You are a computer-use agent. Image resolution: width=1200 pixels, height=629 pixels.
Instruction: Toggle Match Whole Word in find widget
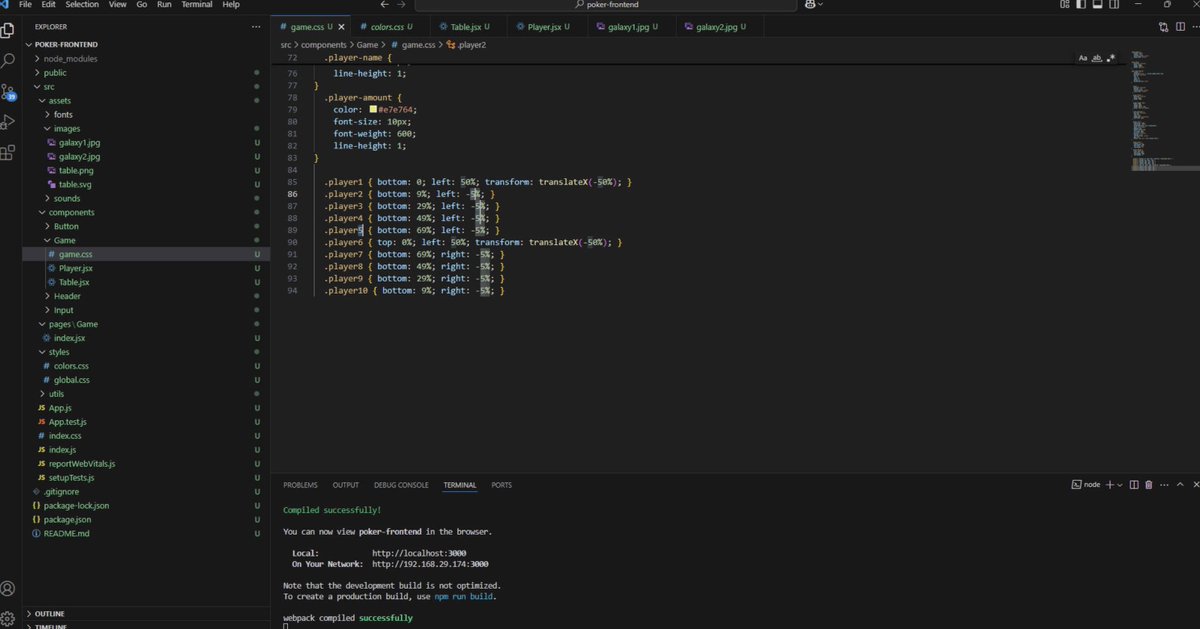point(1096,58)
